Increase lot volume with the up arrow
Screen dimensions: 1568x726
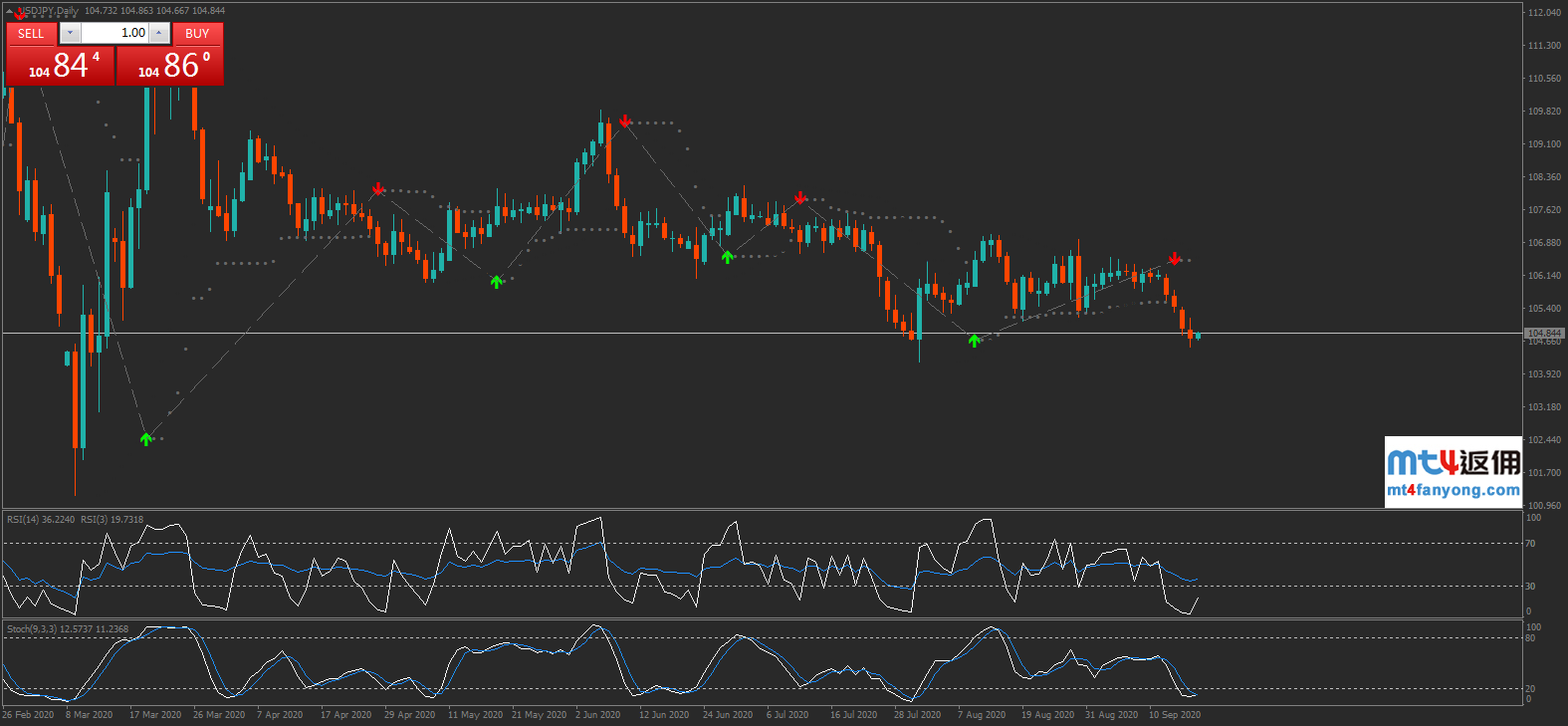(x=159, y=33)
